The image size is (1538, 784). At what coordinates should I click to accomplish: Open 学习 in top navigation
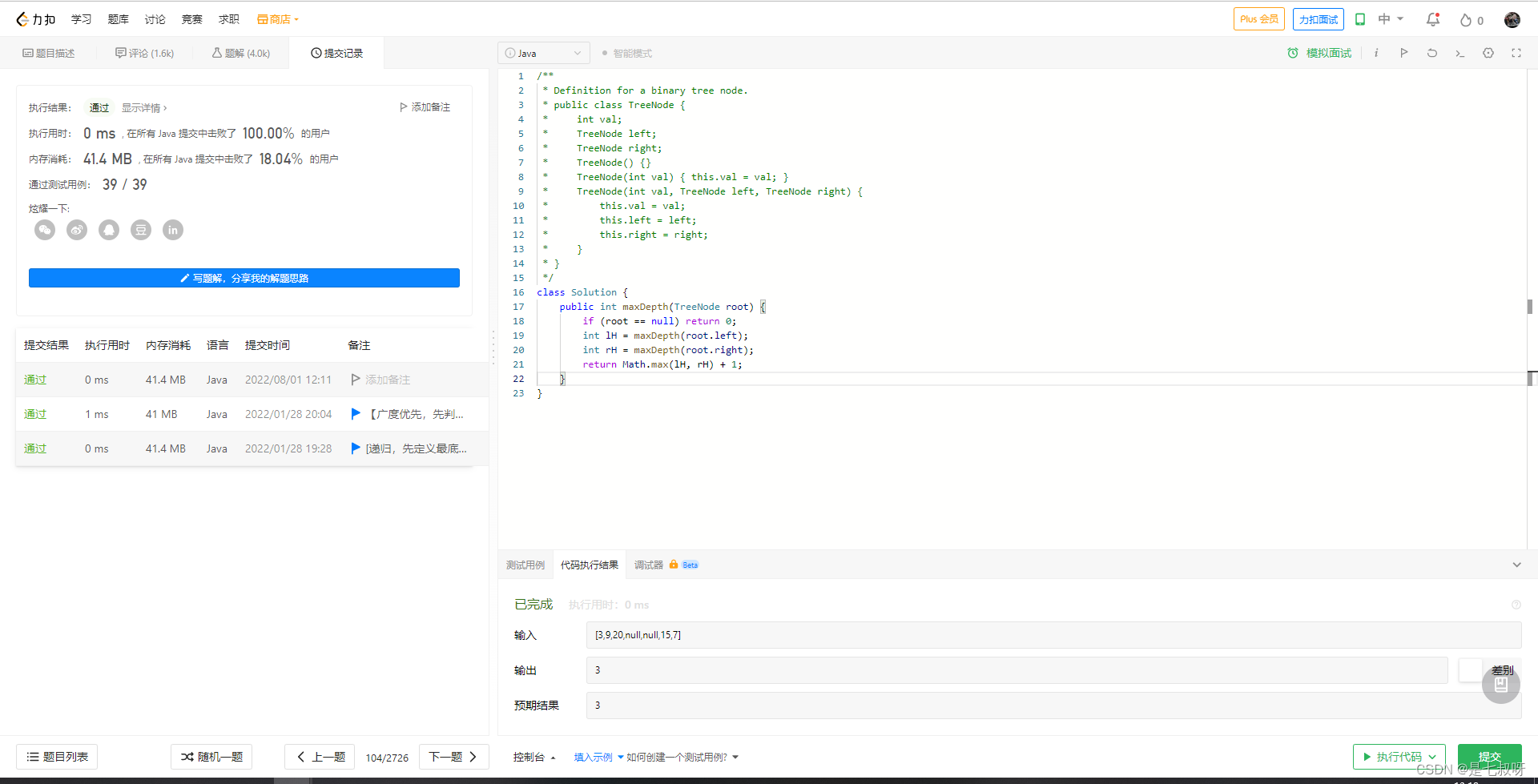coord(81,19)
